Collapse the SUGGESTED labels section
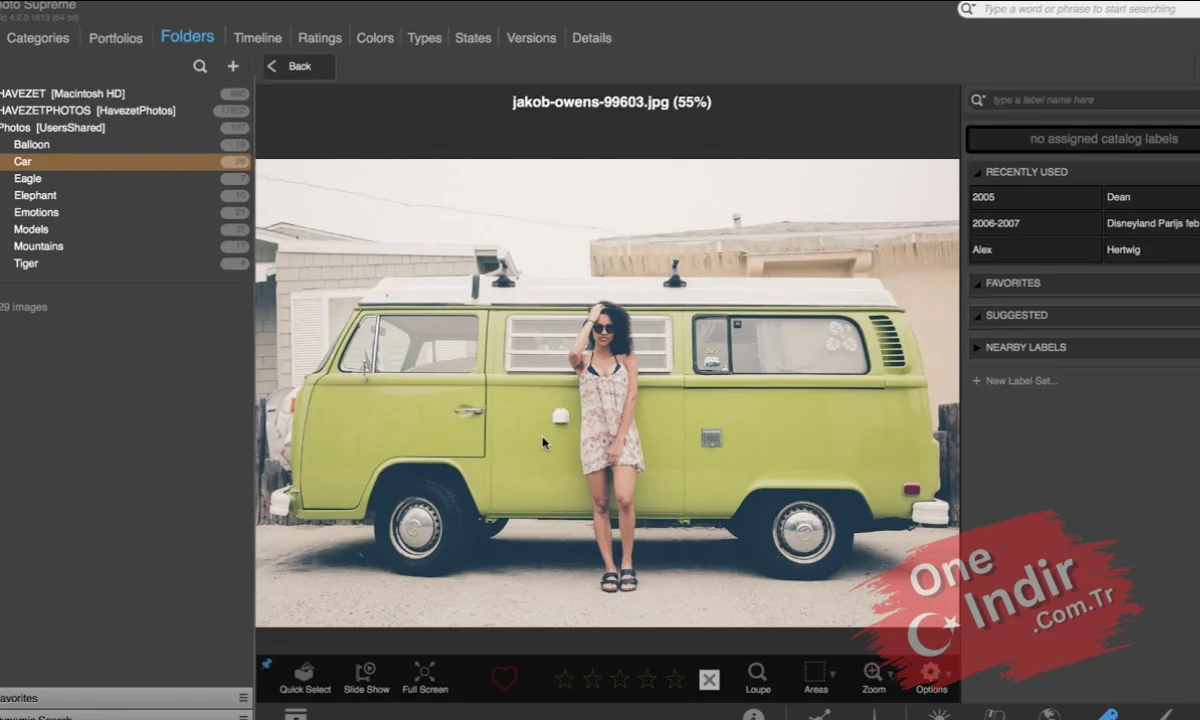The image size is (1200, 720). point(1084,315)
